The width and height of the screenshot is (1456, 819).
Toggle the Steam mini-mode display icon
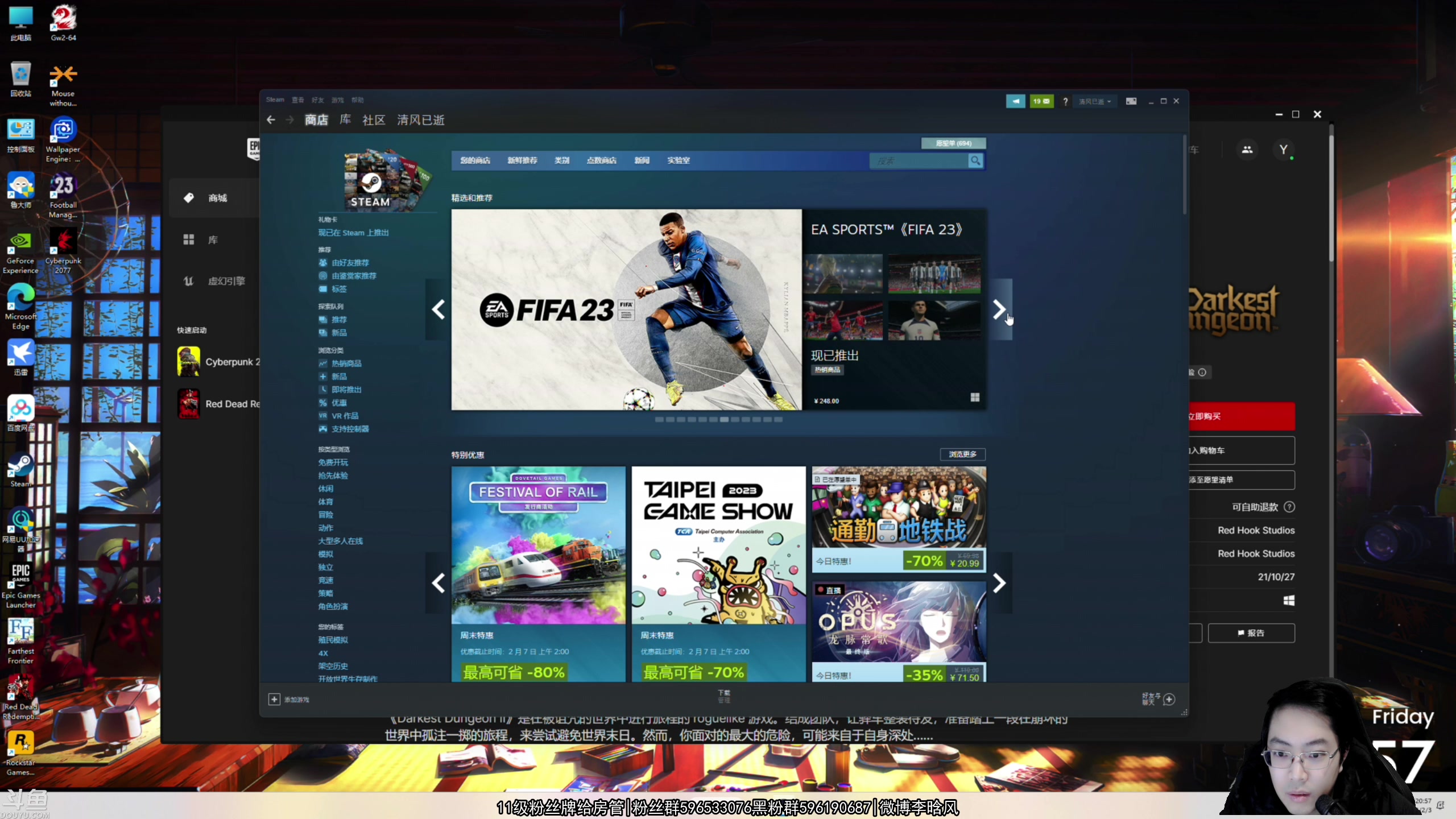[x=1131, y=101]
